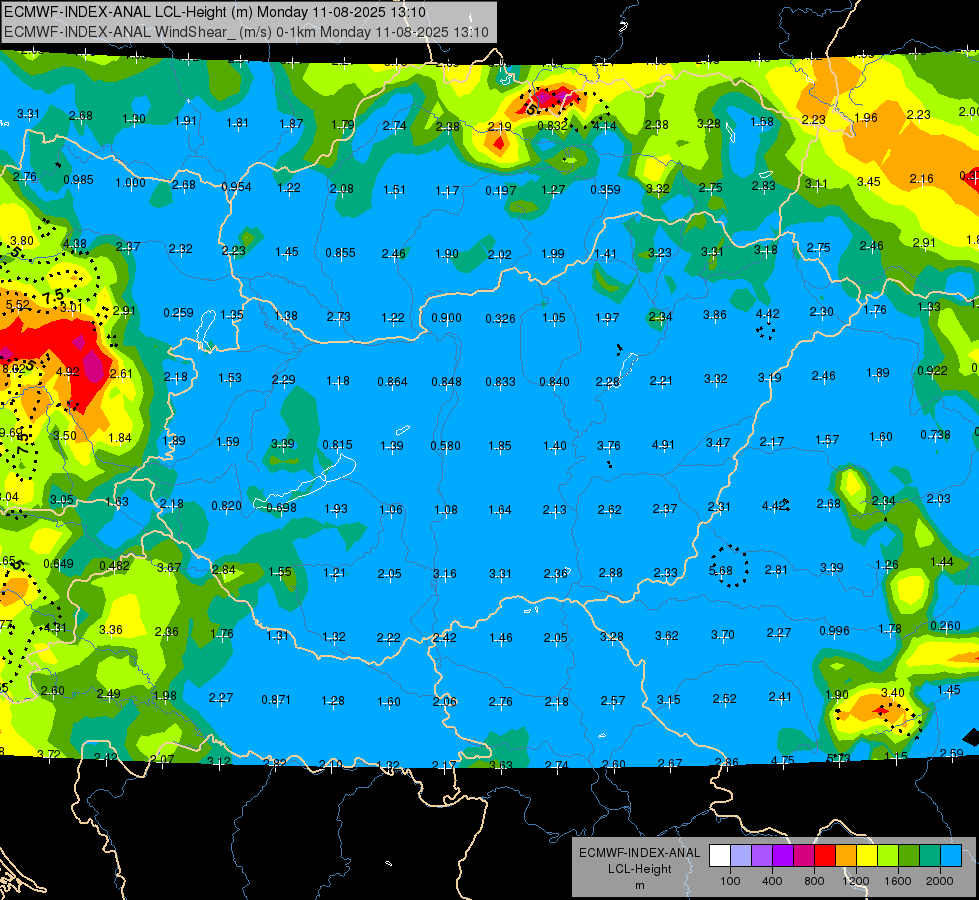Click the grid value 1.000
Viewport: 979px width, 900px height.
pyautogui.click(x=130, y=183)
